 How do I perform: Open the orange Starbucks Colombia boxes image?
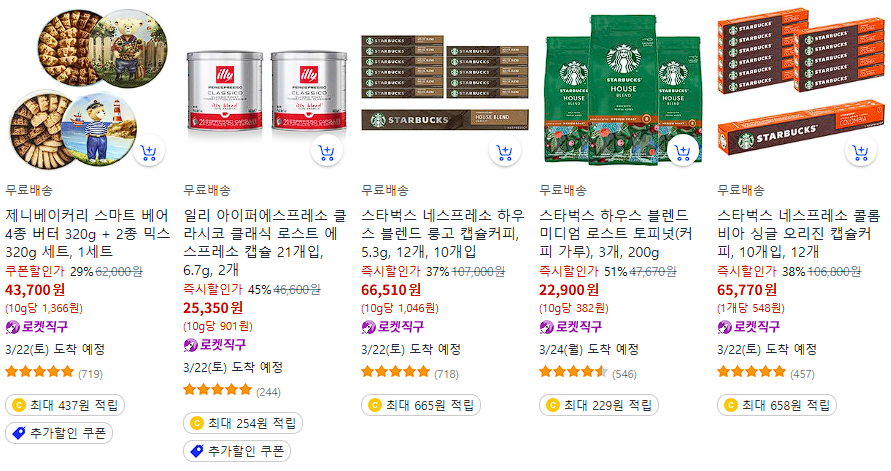[x=800, y=80]
